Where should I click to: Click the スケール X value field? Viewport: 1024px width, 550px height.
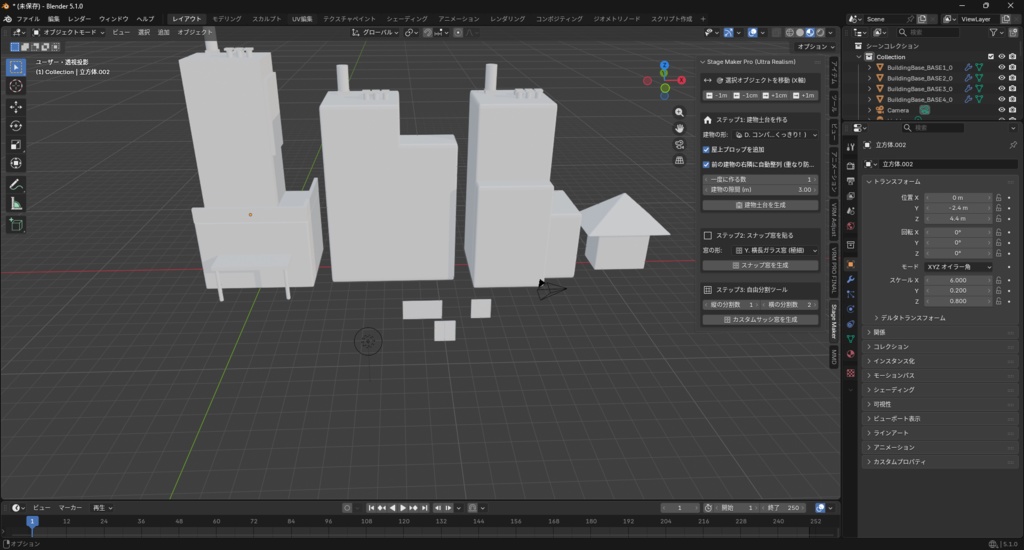tap(958, 280)
